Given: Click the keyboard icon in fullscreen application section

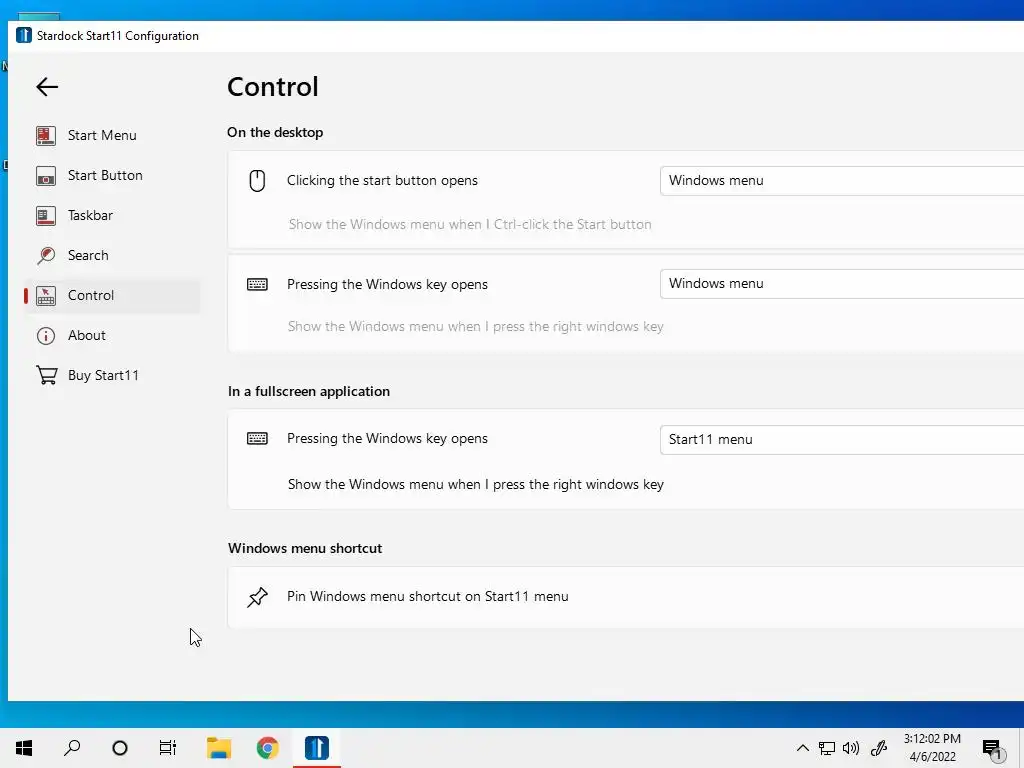Looking at the screenshot, I should (x=257, y=438).
